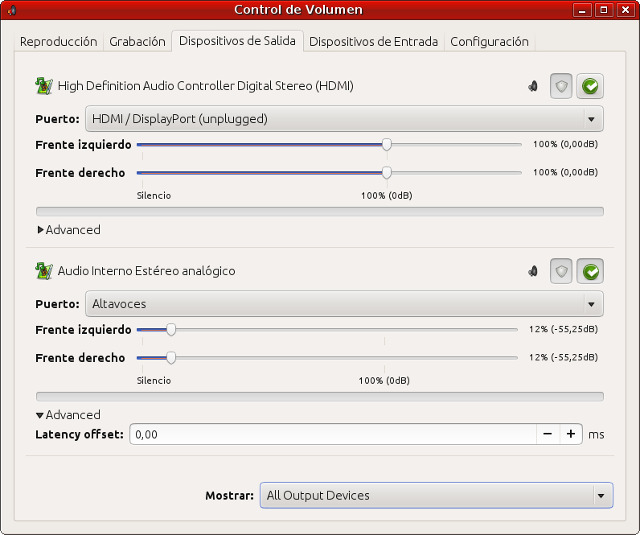Click the Latency offset input field
Screen dimensions: 640x535
(332, 434)
